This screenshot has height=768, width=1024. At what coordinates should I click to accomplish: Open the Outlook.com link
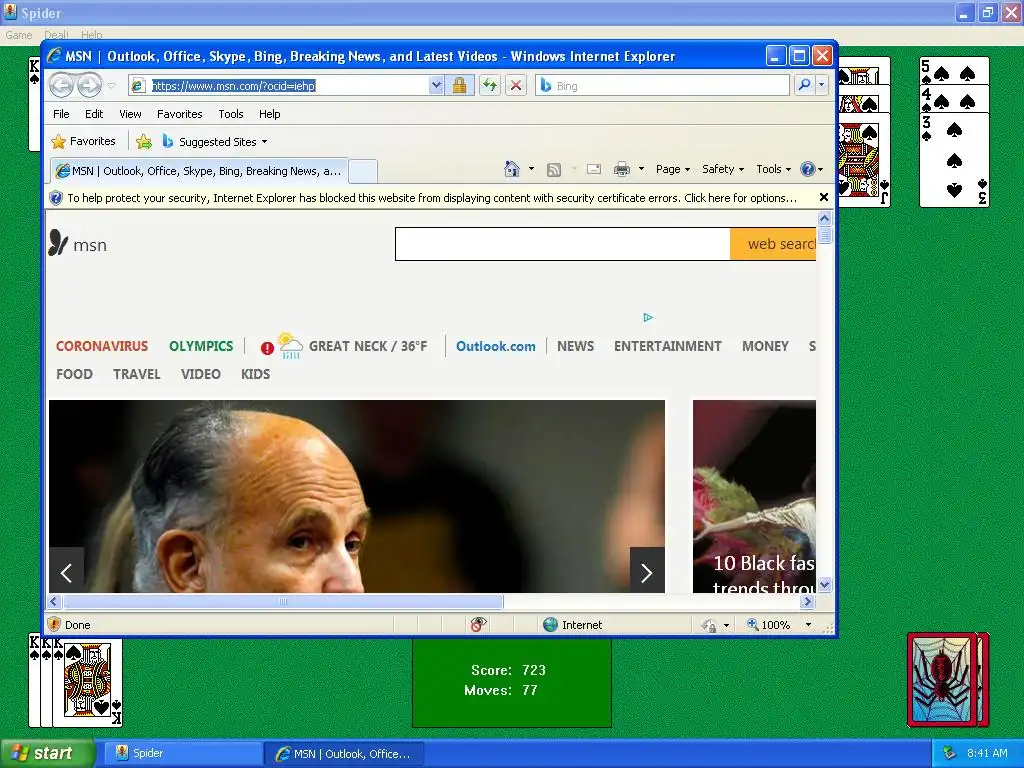496,346
